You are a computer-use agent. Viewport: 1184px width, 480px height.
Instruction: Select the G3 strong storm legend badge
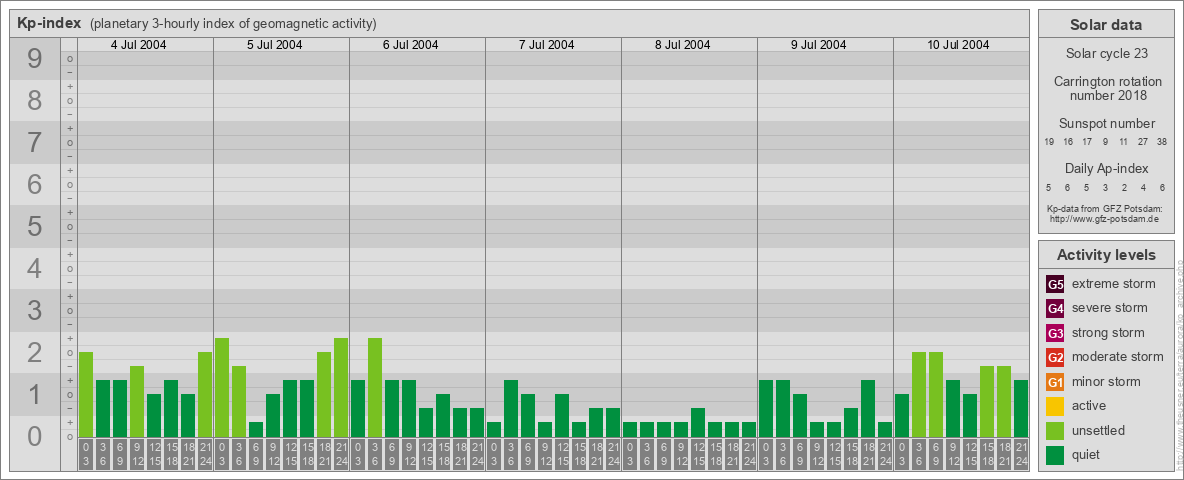(1056, 333)
